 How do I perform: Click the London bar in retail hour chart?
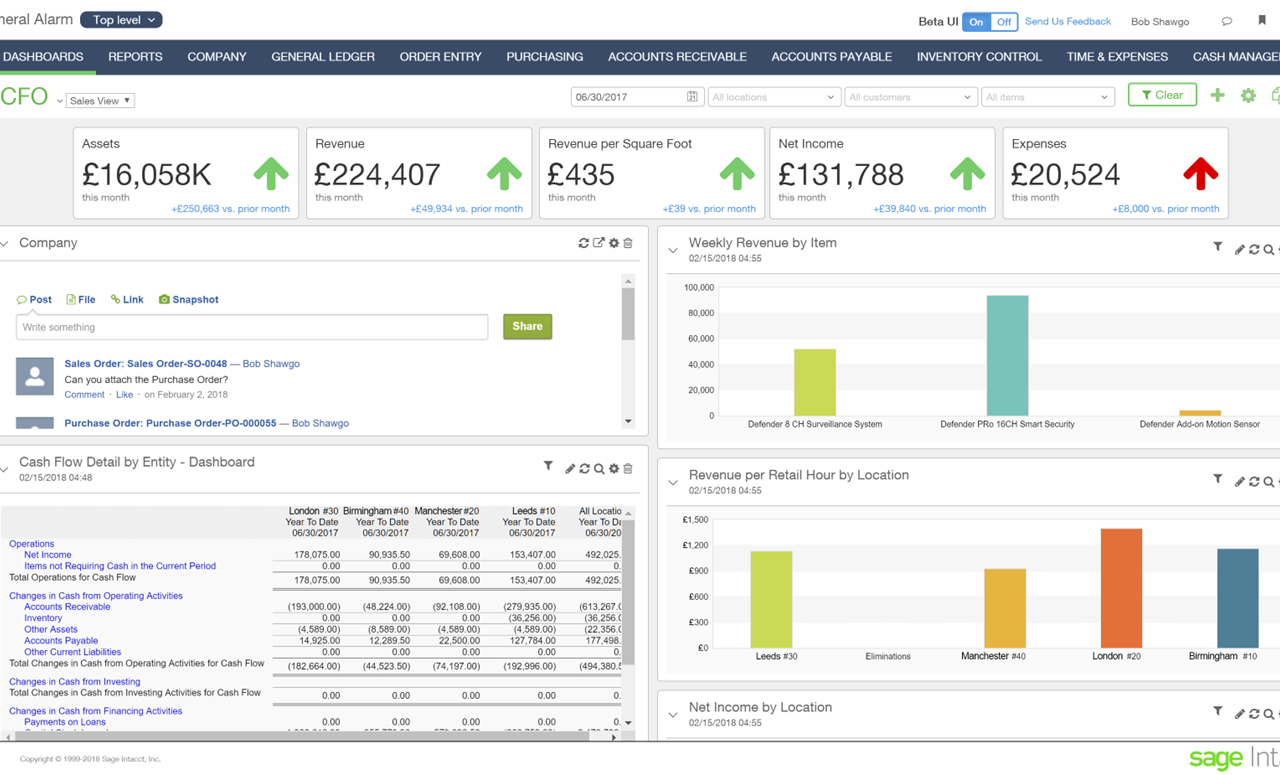coord(1121,588)
